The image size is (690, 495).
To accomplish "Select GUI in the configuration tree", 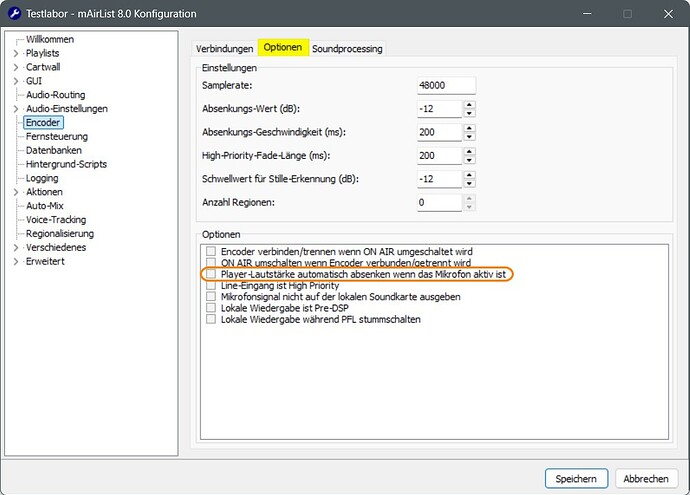I will pyautogui.click(x=34, y=81).
